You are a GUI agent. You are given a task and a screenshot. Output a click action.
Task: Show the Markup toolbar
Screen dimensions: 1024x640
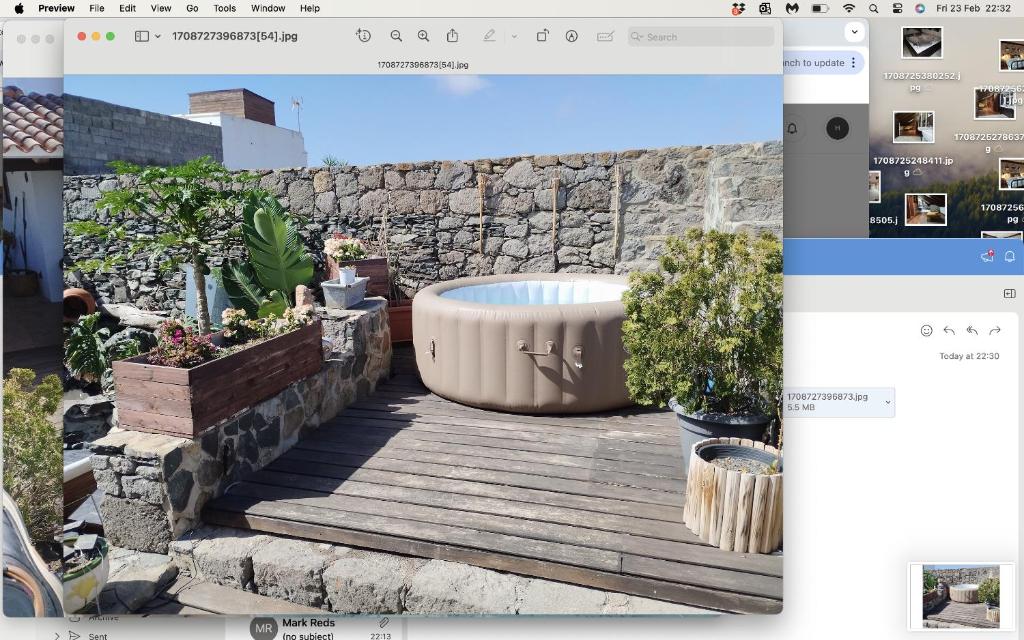click(x=571, y=37)
